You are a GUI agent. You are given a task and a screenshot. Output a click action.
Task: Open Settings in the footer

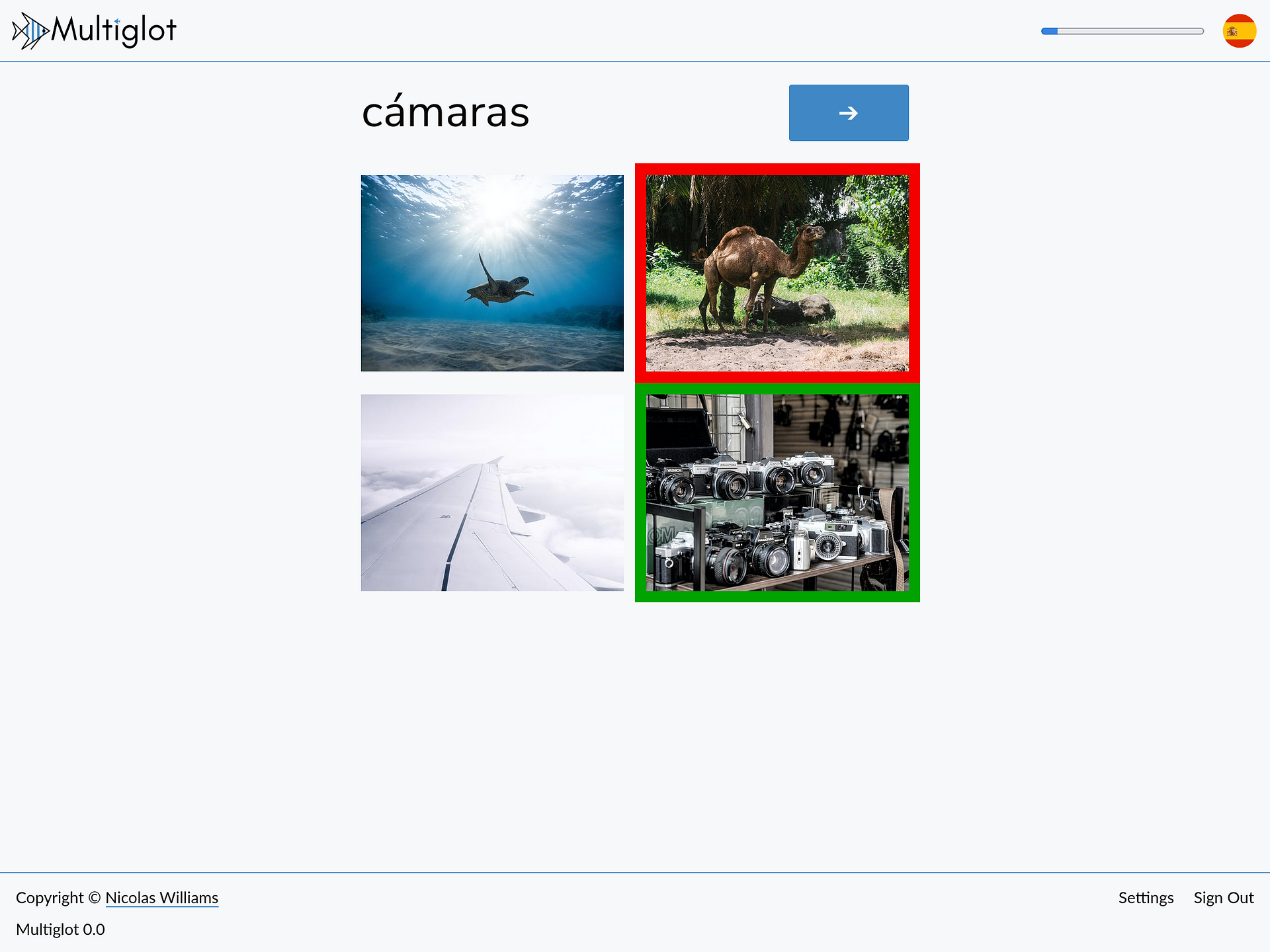point(1146,898)
